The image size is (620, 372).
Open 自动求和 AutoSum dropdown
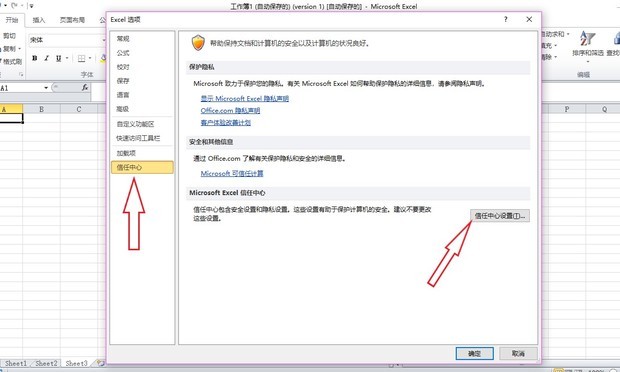click(568, 34)
